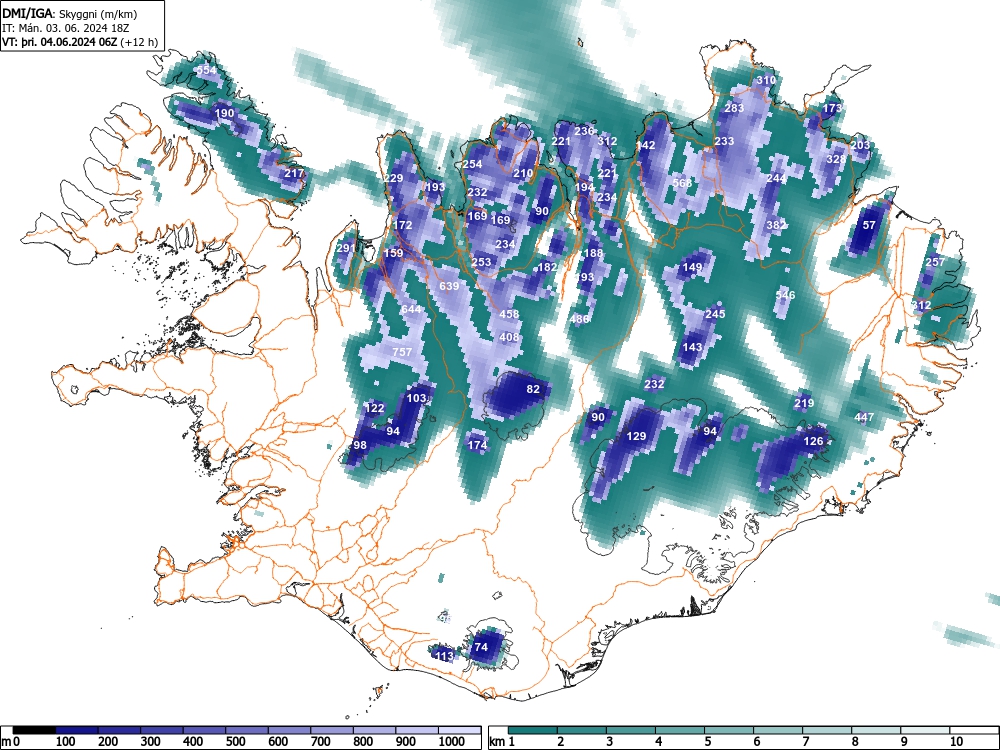1000x750 pixels.
Task: Click the visibility value 190 on the map
Action: pos(224,114)
